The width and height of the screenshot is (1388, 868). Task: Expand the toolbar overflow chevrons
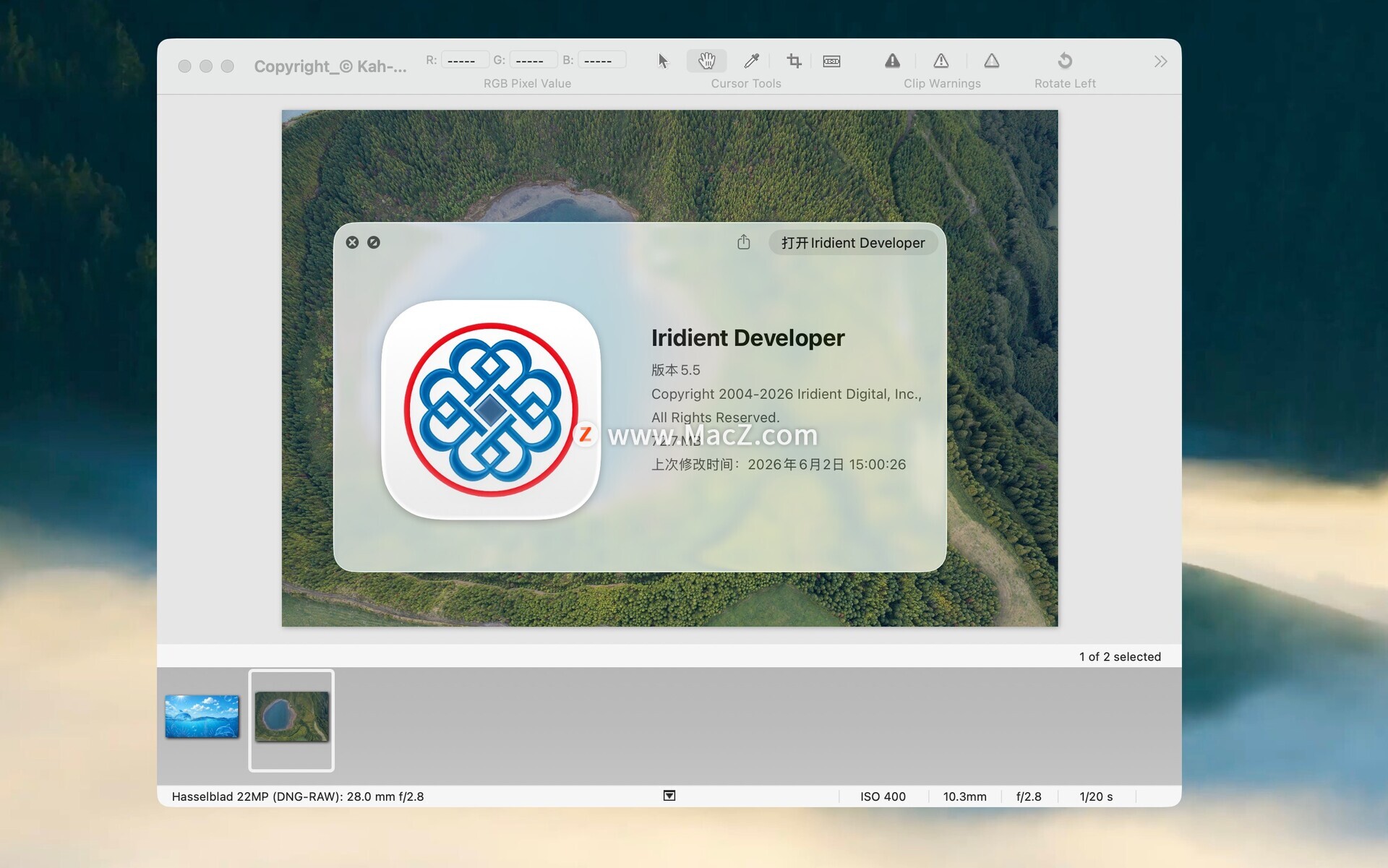tap(1160, 61)
